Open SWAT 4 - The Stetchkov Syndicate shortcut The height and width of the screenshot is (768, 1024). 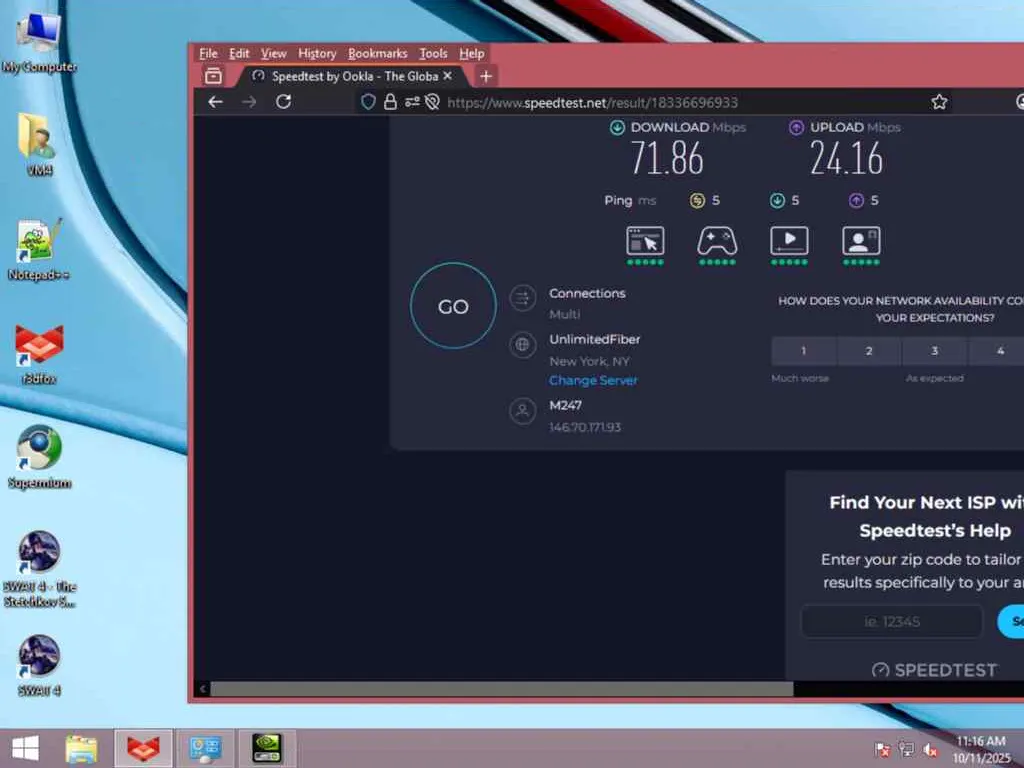[39, 568]
